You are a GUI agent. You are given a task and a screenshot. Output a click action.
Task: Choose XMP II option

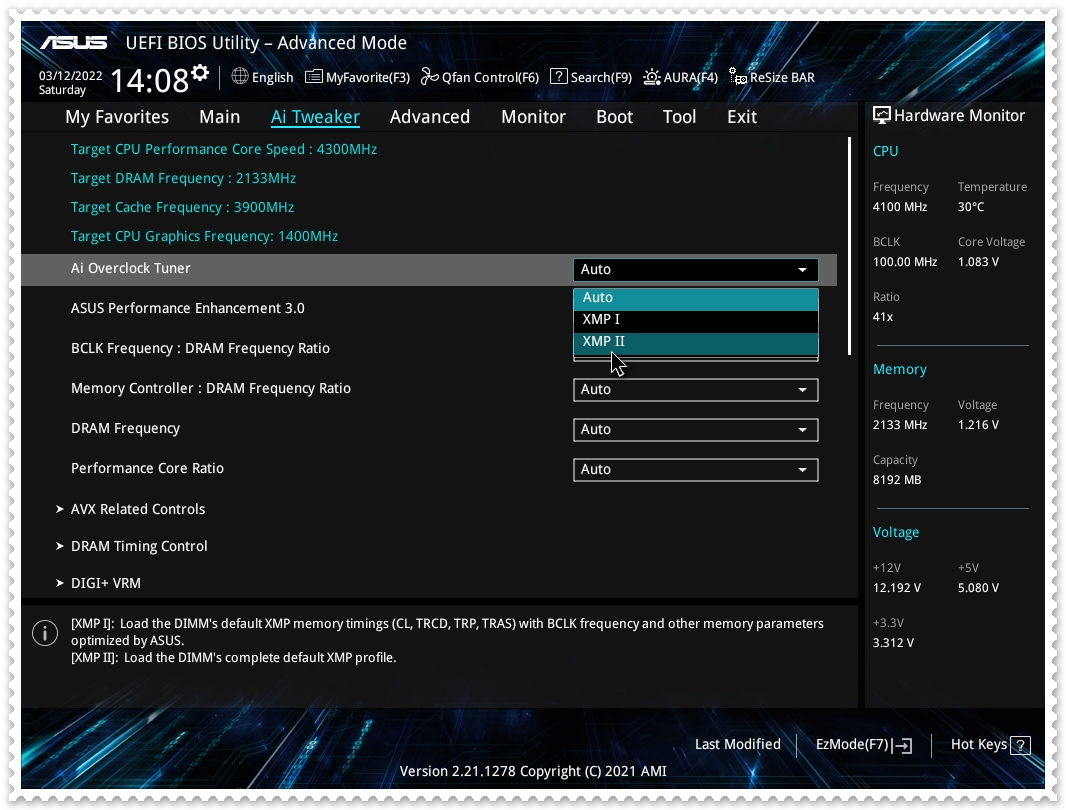(695, 342)
